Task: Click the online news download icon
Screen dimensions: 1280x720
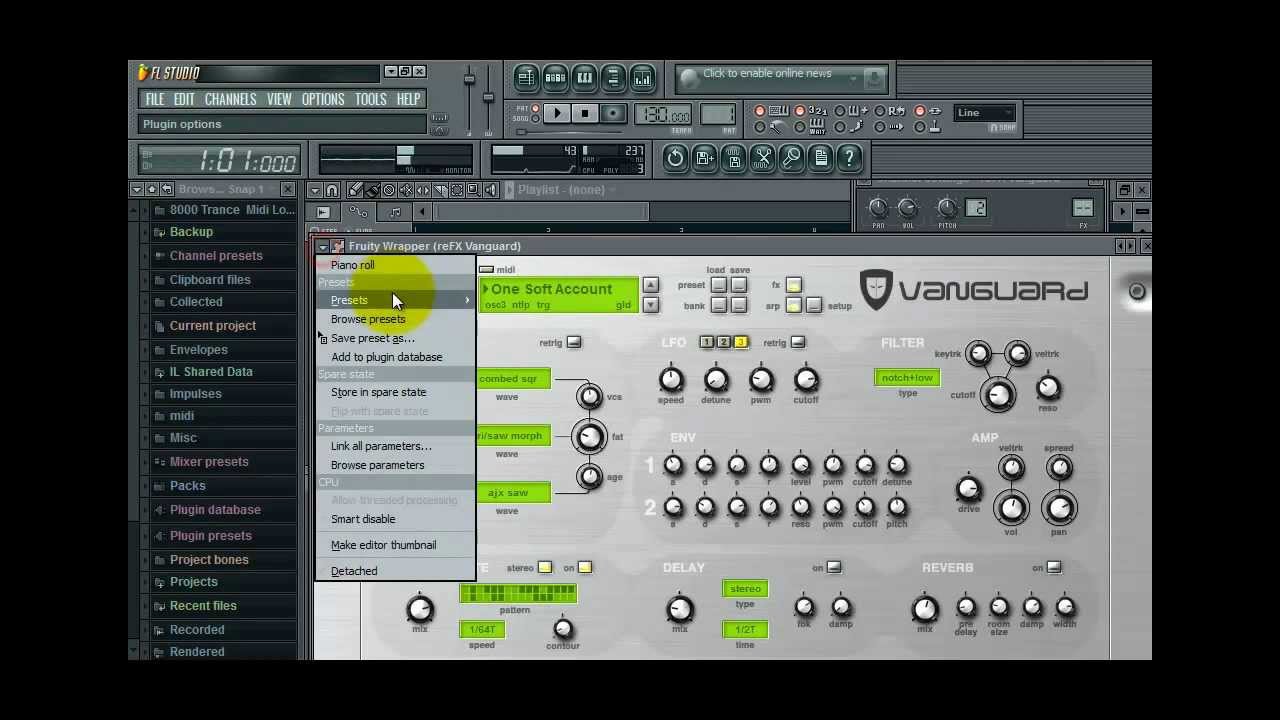Action: (874, 78)
